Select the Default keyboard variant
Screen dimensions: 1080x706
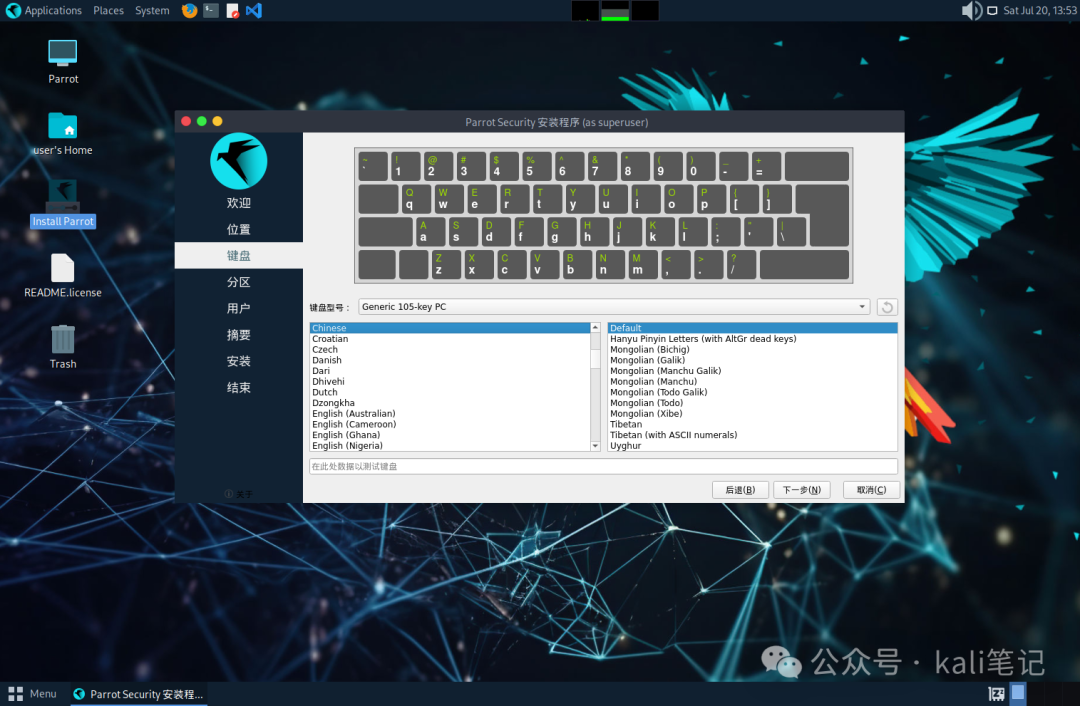click(x=752, y=328)
